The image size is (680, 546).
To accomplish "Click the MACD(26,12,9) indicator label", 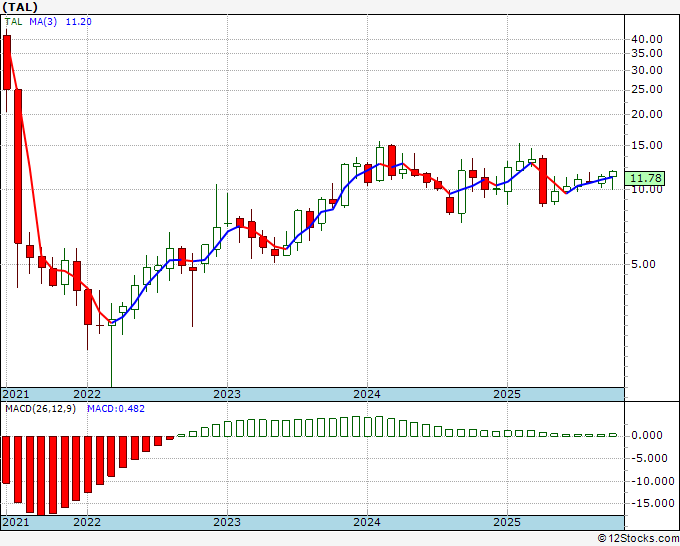I will coord(40,409).
